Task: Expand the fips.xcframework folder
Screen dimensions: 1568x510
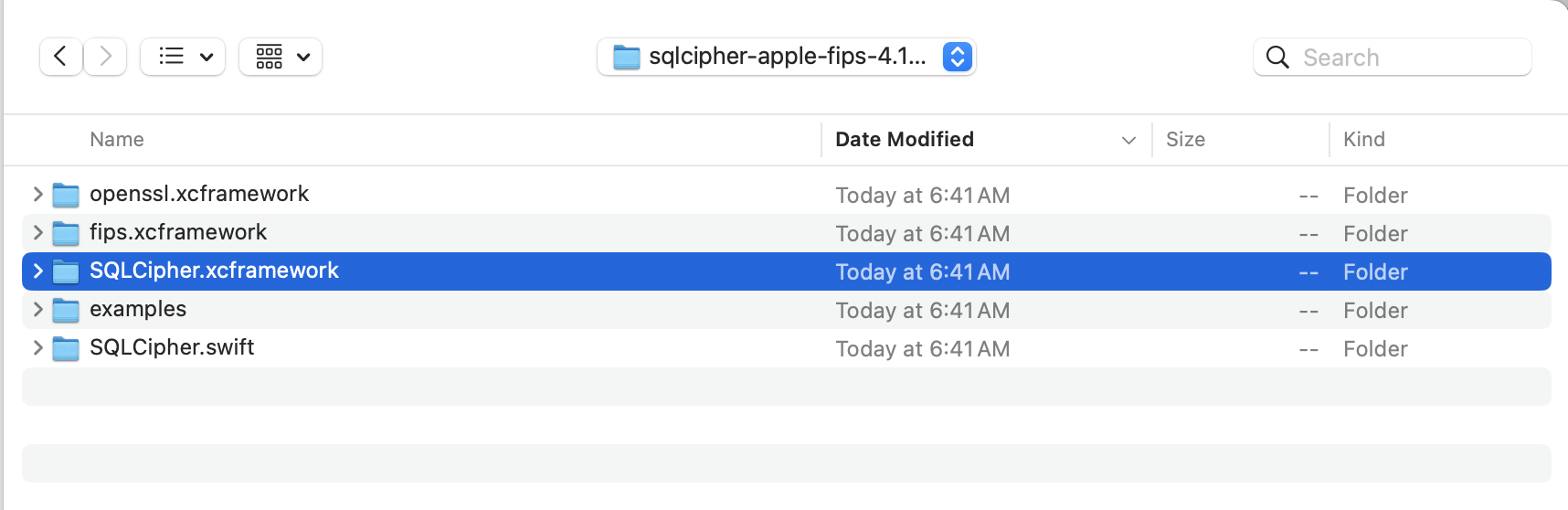Action: point(37,232)
